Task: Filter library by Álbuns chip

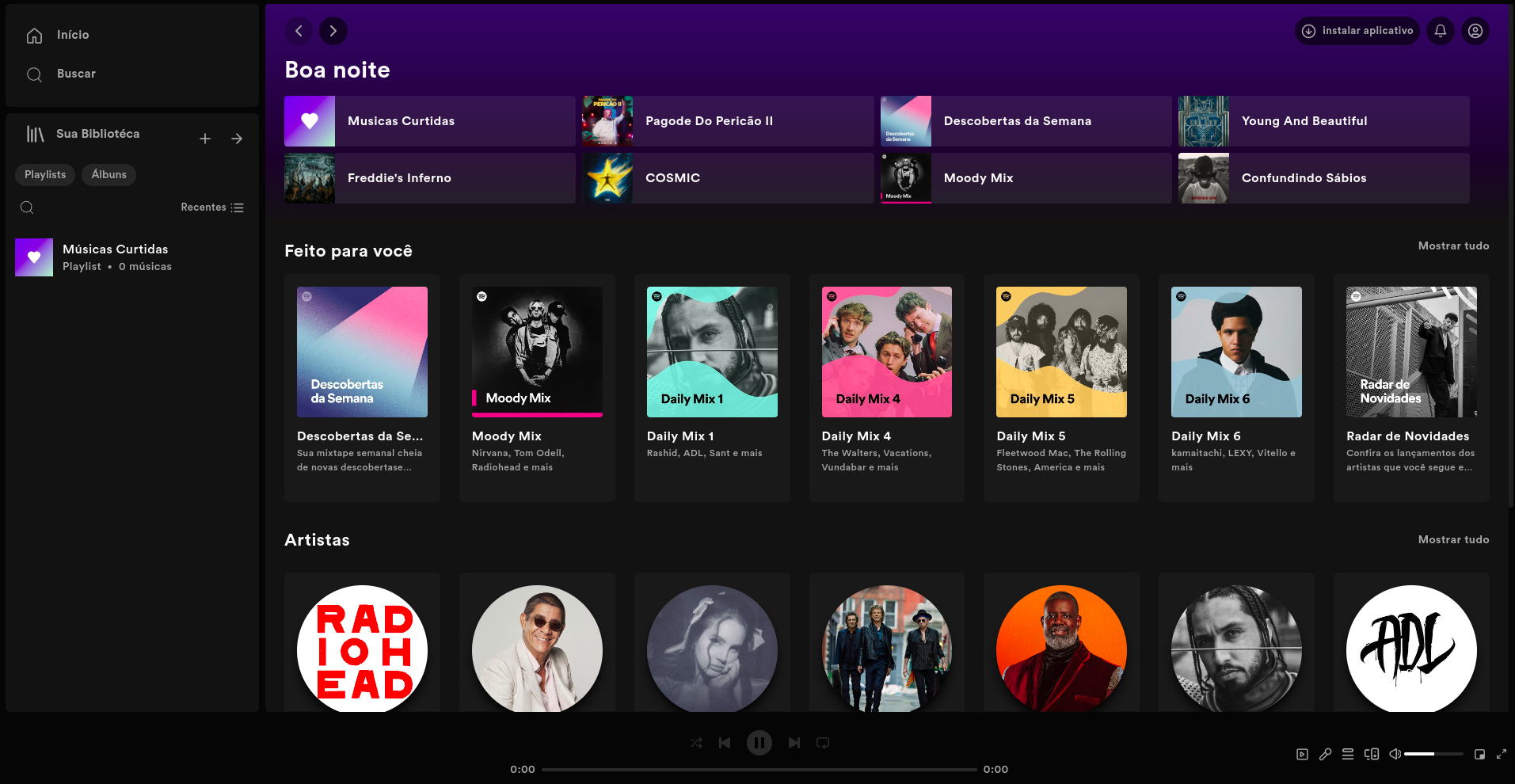Action: click(x=108, y=175)
